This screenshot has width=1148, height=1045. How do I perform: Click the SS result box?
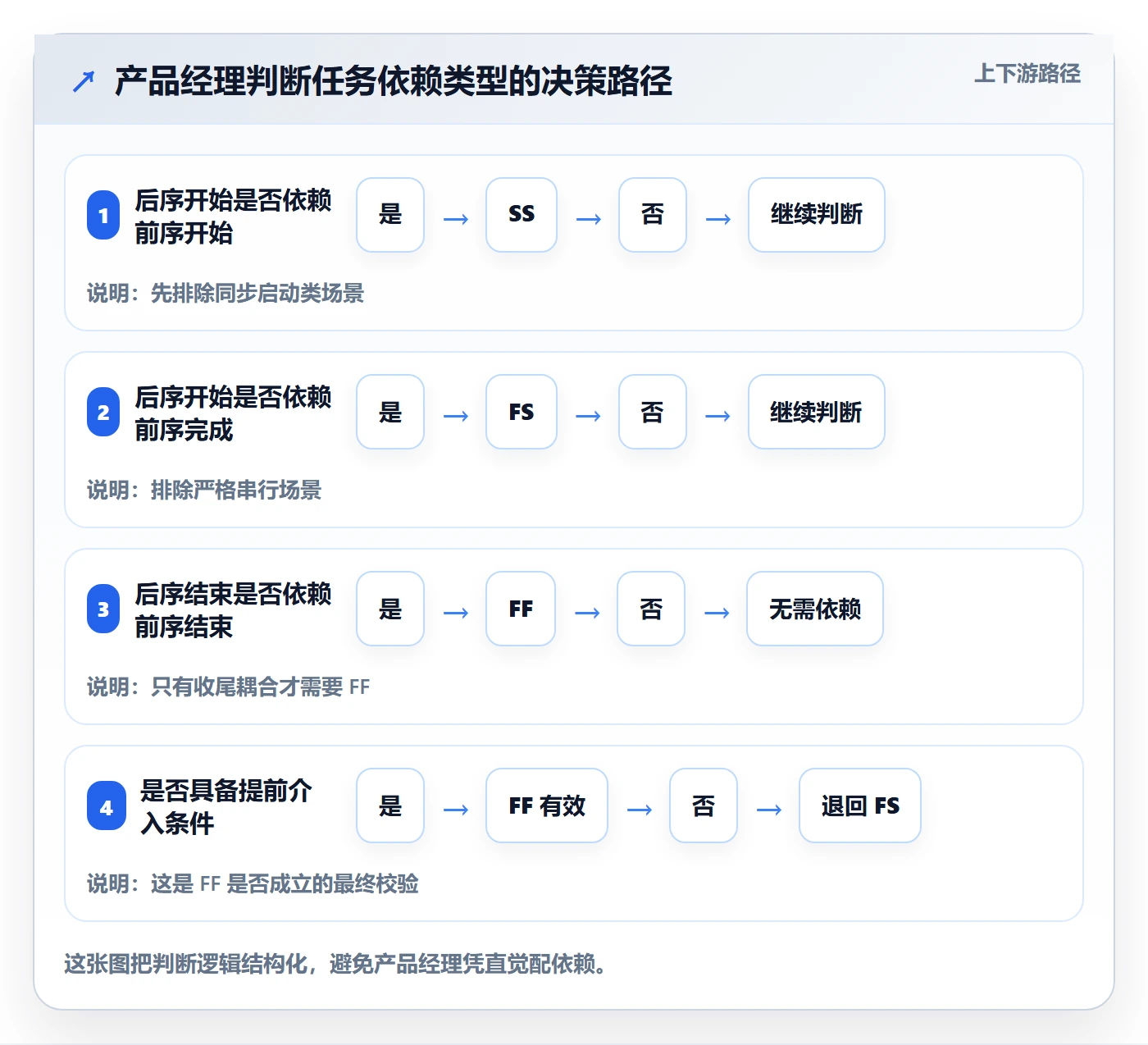(522, 215)
